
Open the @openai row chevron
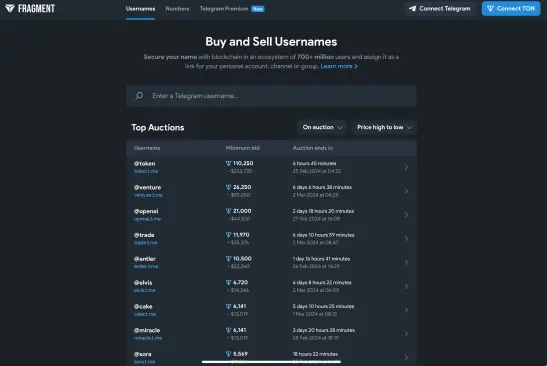406,215
